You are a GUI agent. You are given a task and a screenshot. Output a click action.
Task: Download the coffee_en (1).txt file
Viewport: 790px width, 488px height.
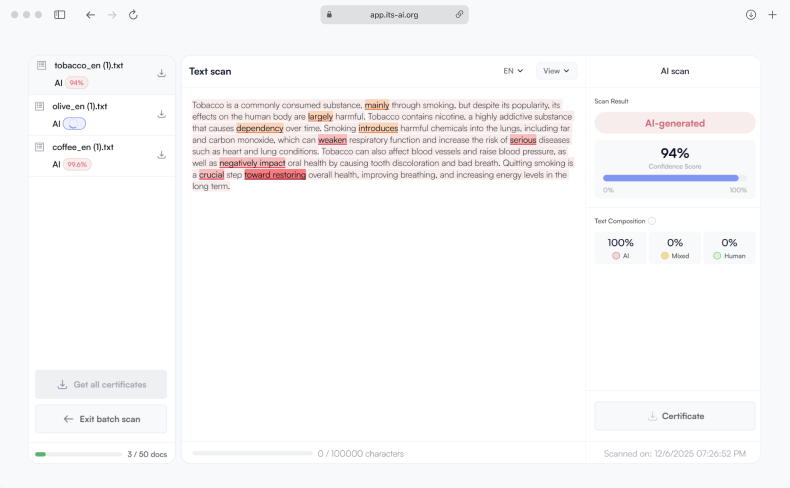coord(162,155)
